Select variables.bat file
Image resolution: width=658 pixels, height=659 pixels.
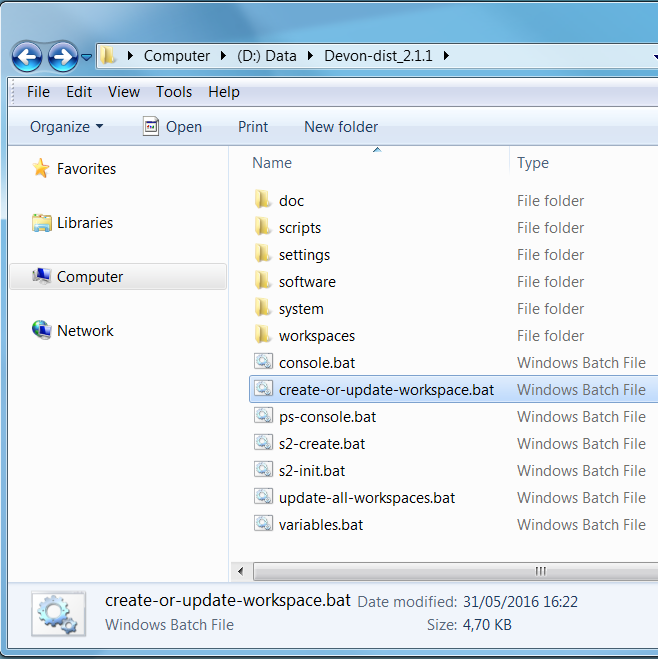pos(321,525)
